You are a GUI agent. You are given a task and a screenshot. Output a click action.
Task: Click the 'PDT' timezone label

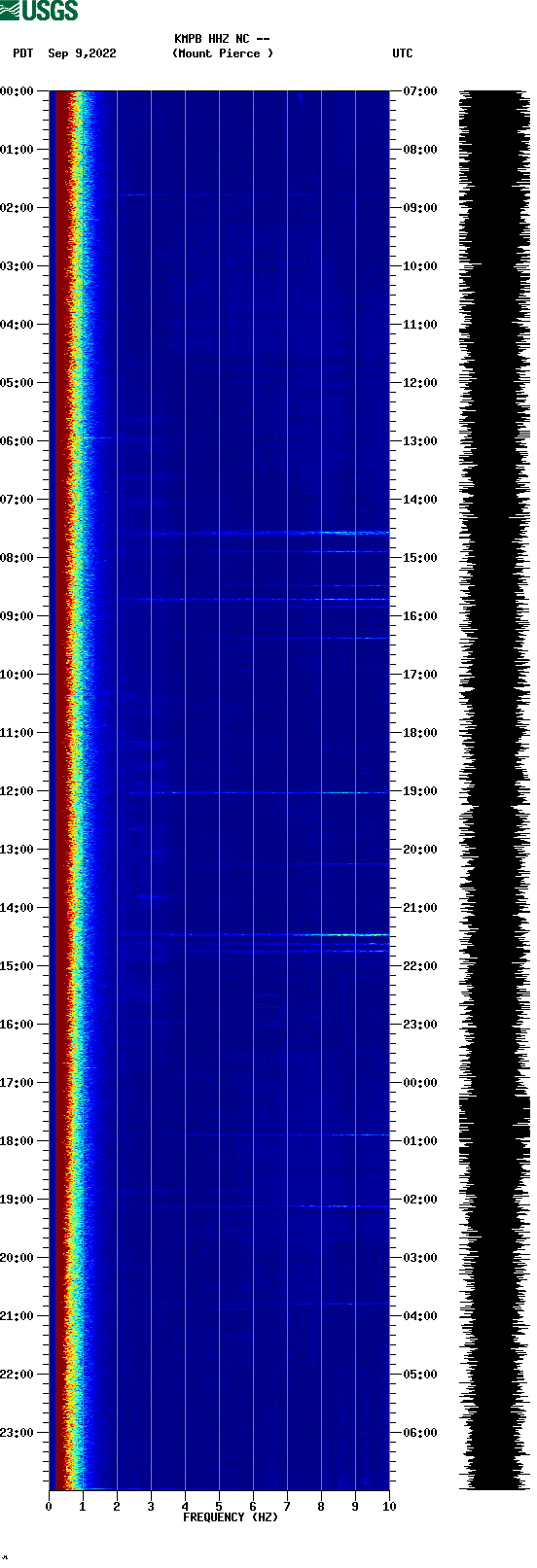(22, 53)
